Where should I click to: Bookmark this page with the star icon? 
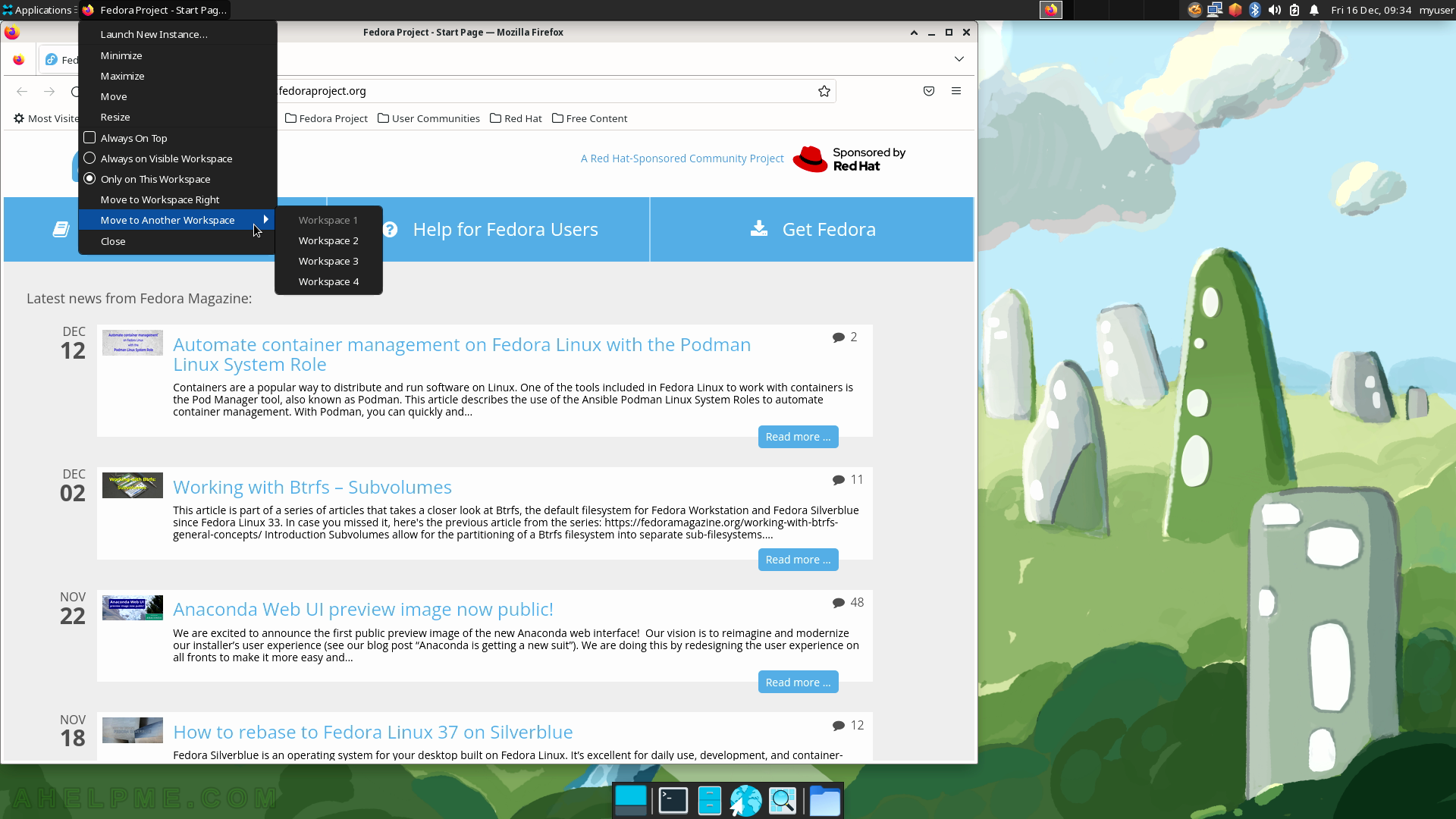824,91
